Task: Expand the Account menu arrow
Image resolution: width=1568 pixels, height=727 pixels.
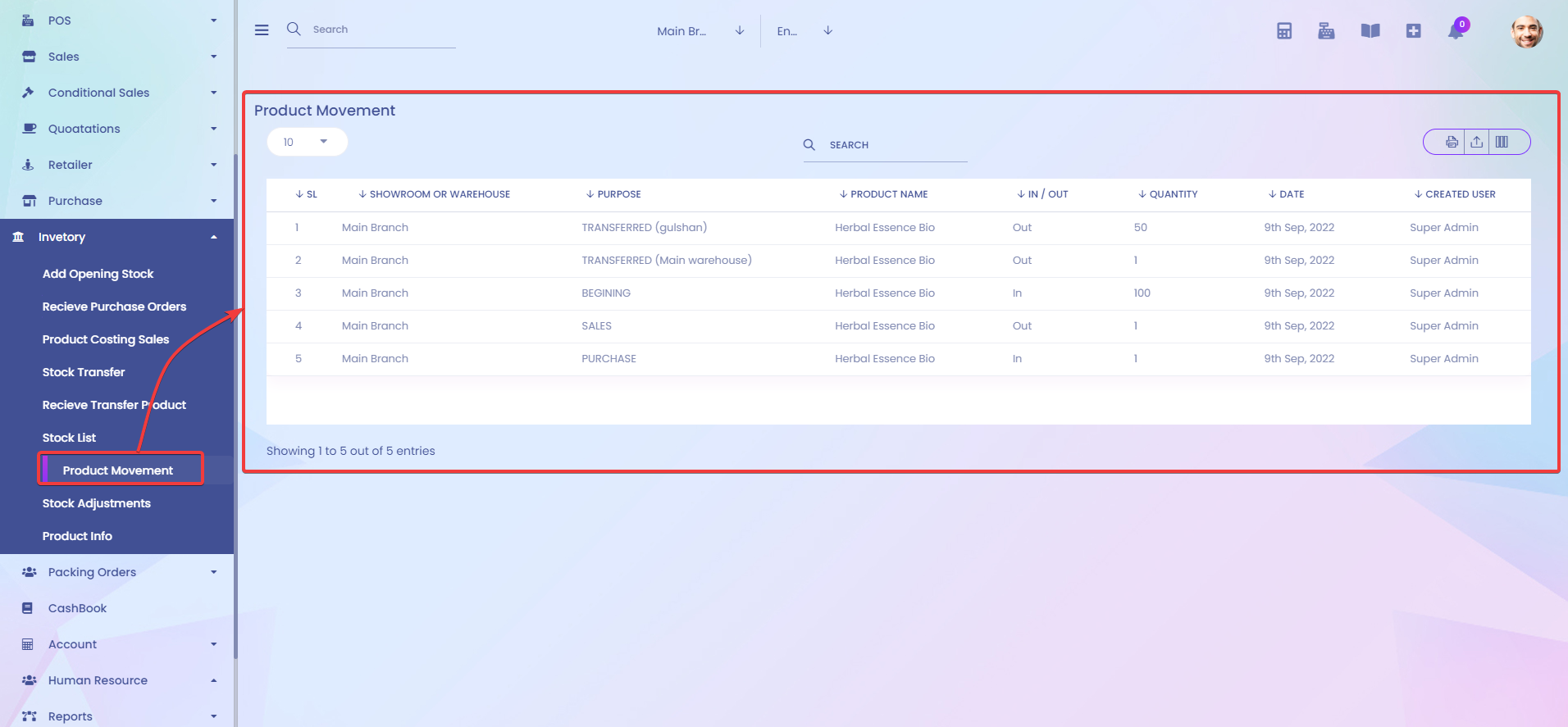Action: (214, 644)
